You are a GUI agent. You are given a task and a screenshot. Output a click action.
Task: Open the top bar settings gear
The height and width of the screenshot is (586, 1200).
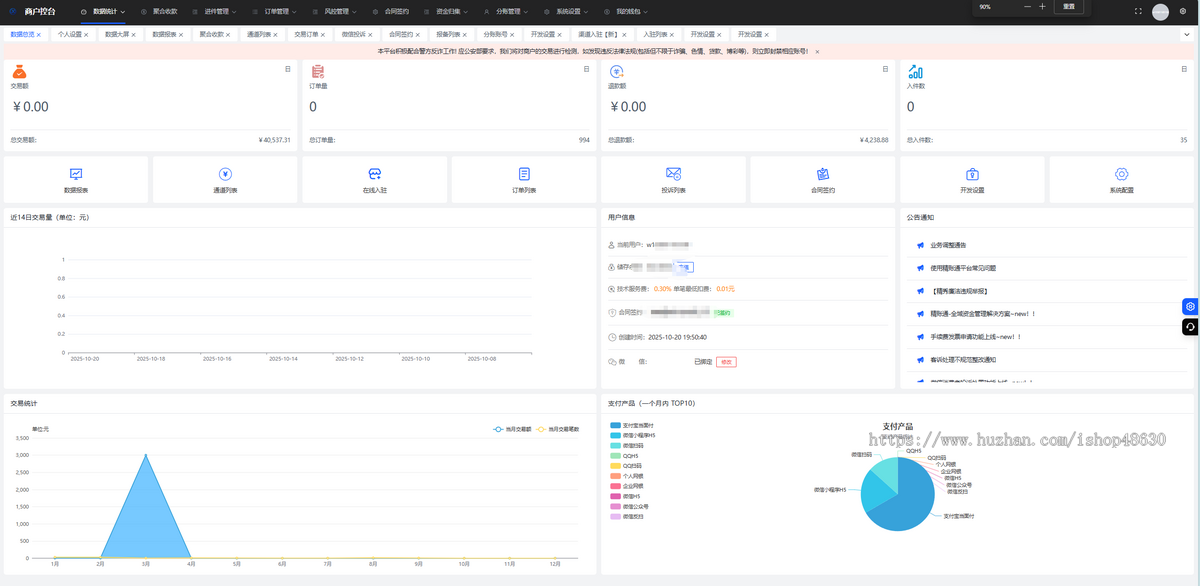tap(1183, 11)
